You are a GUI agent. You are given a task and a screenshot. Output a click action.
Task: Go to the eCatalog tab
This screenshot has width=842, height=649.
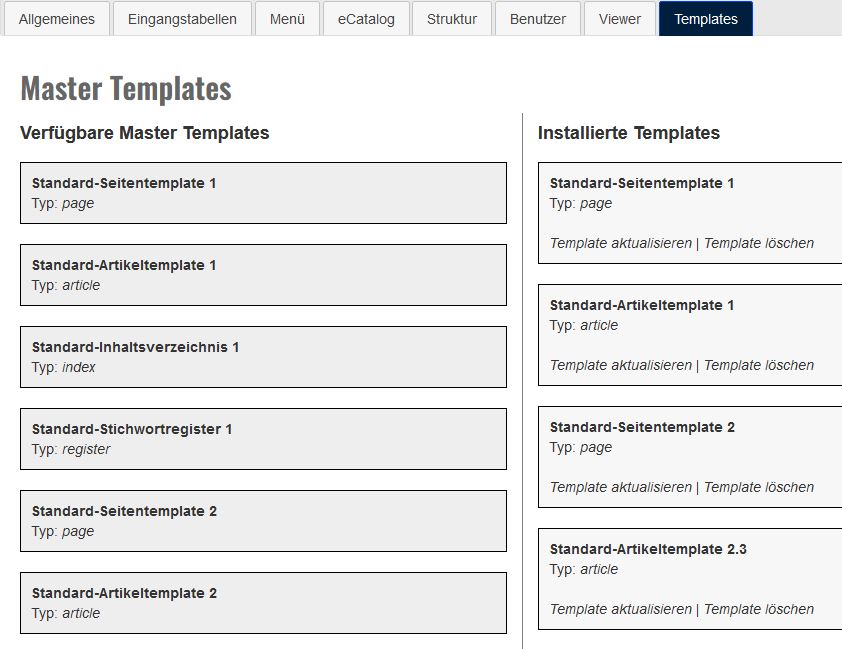click(366, 19)
